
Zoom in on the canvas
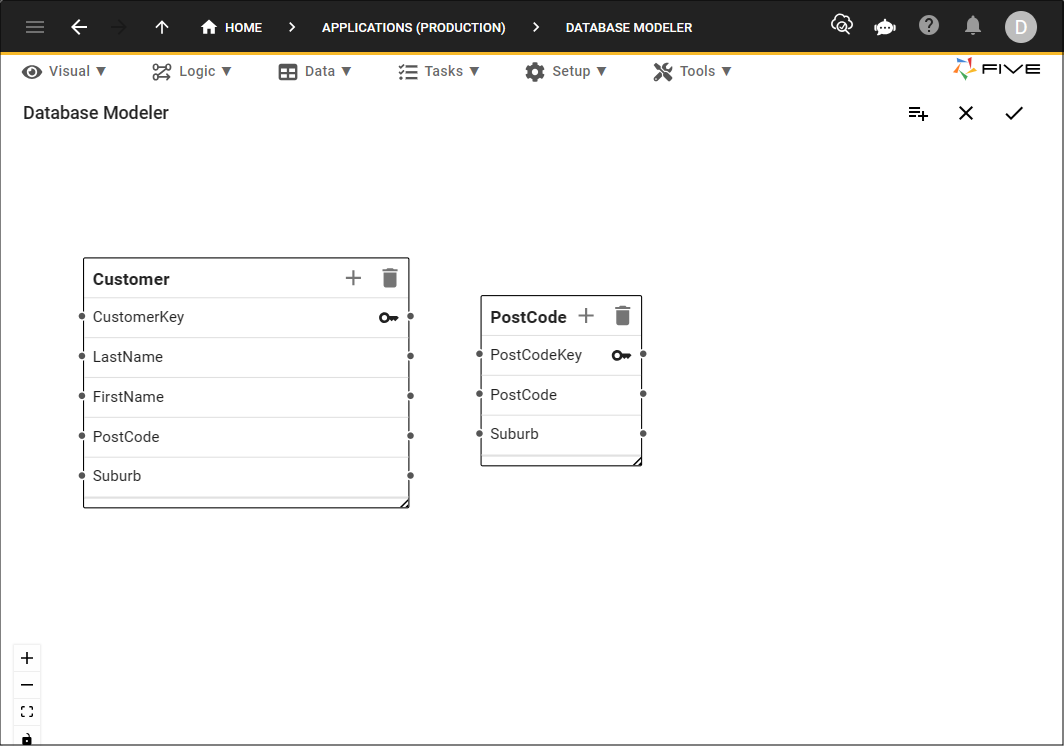click(x=27, y=658)
